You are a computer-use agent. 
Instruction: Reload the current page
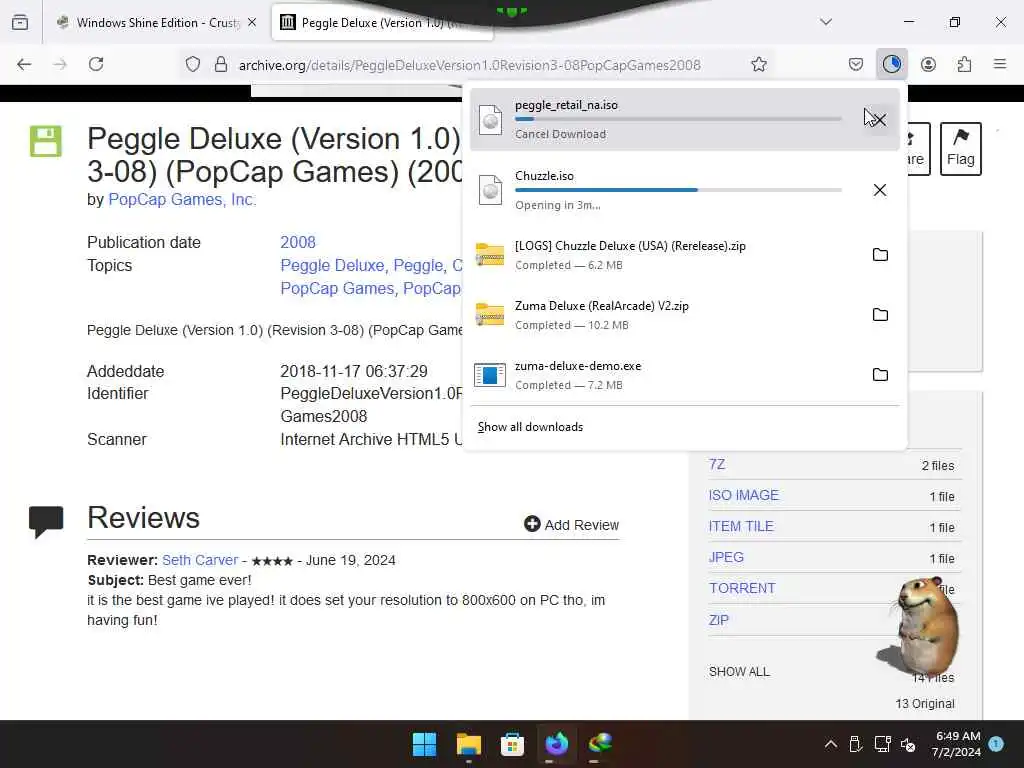tap(96, 64)
